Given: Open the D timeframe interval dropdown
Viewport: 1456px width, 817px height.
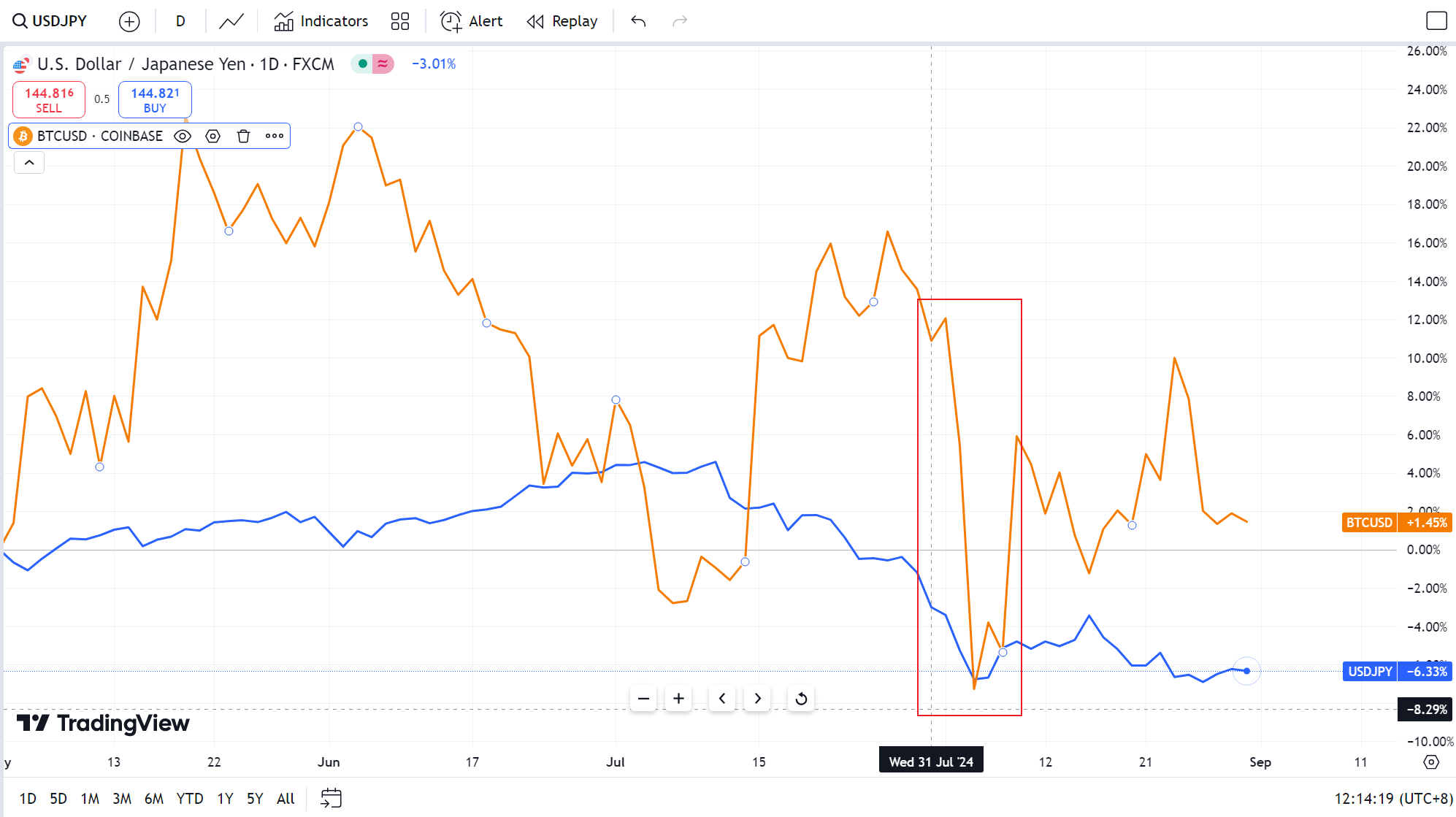Looking at the screenshot, I should coord(180,21).
